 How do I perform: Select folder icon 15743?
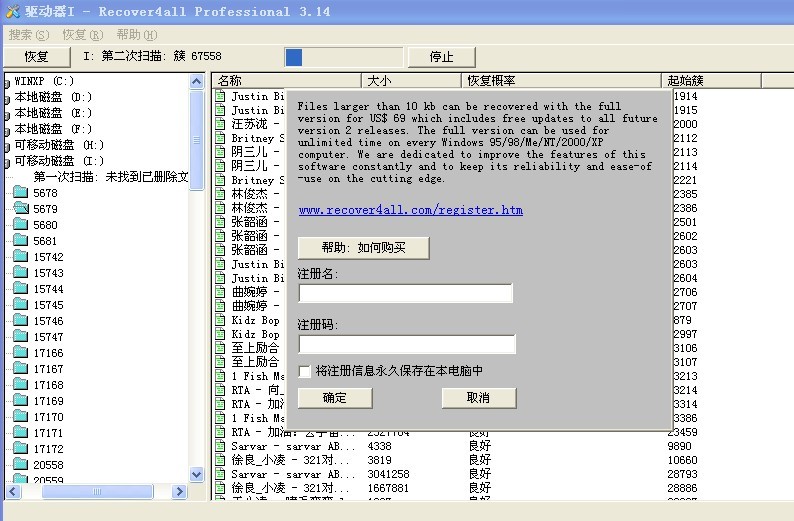click(21, 272)
